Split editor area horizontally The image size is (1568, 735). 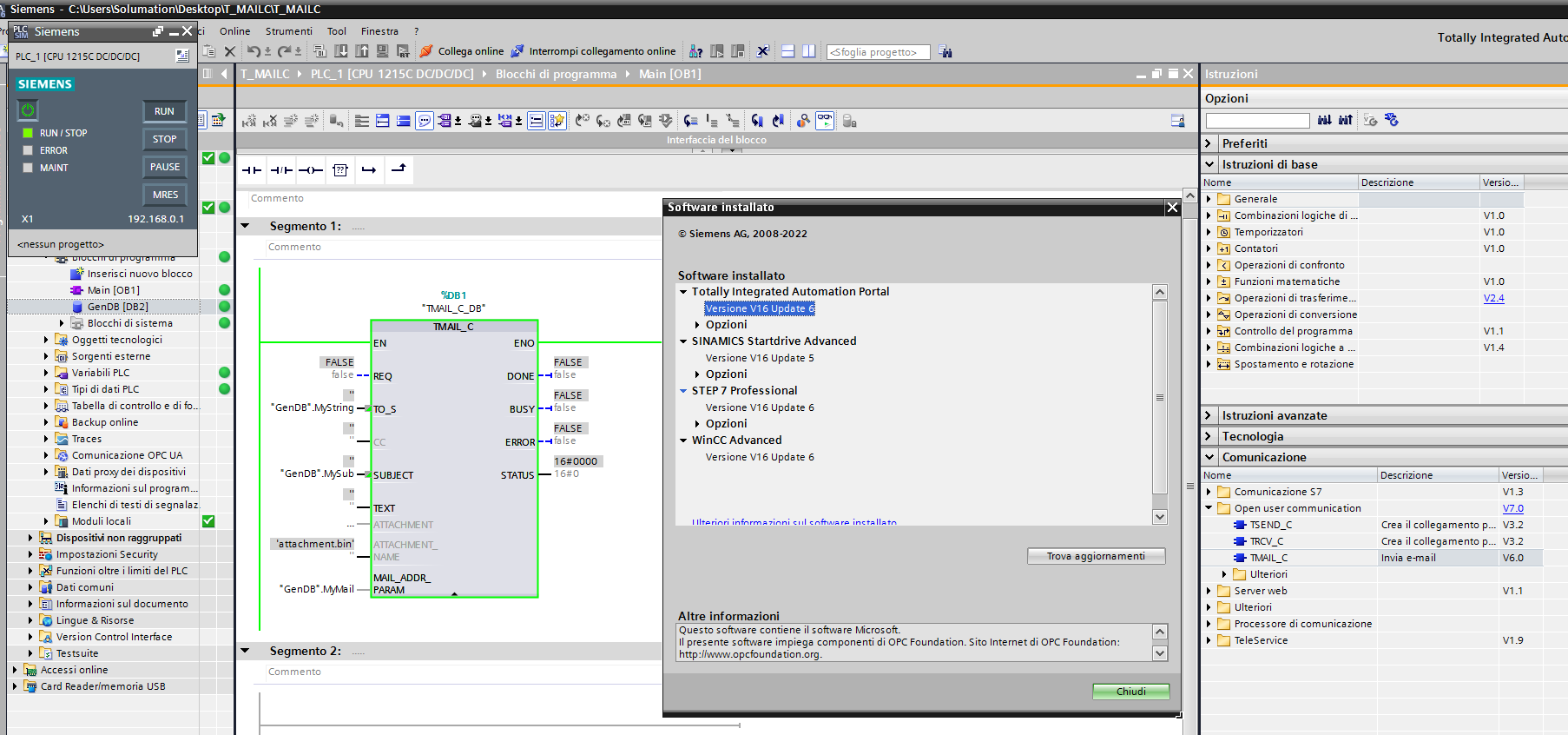[787, 51]
